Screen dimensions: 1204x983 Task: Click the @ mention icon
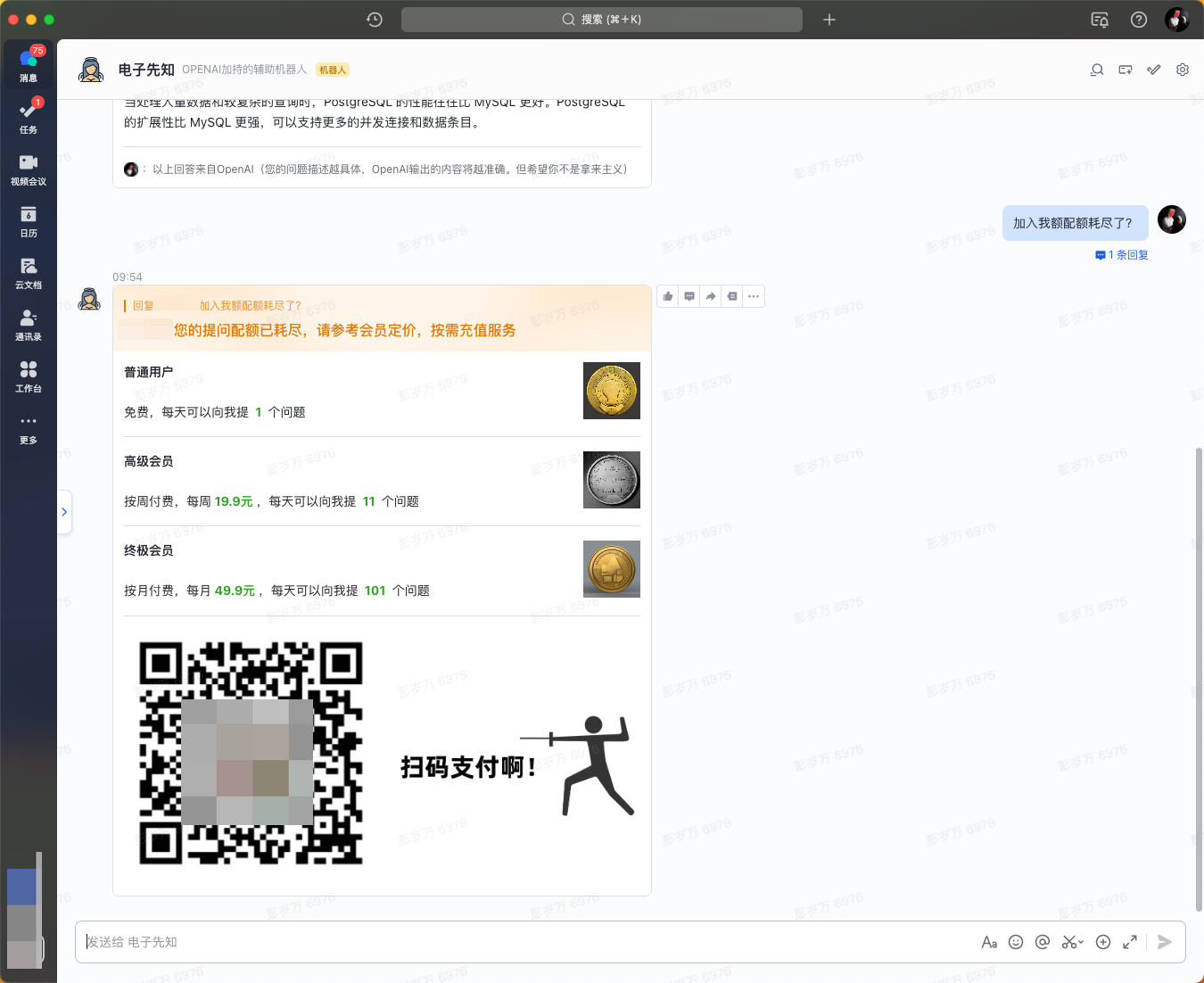coord(1043,942)
